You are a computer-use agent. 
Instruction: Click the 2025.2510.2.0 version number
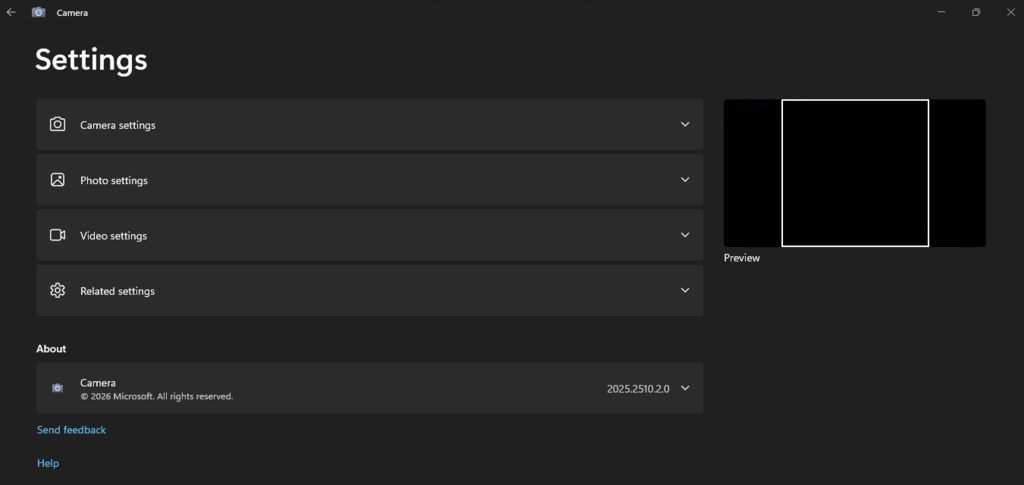tap(636, 389)
